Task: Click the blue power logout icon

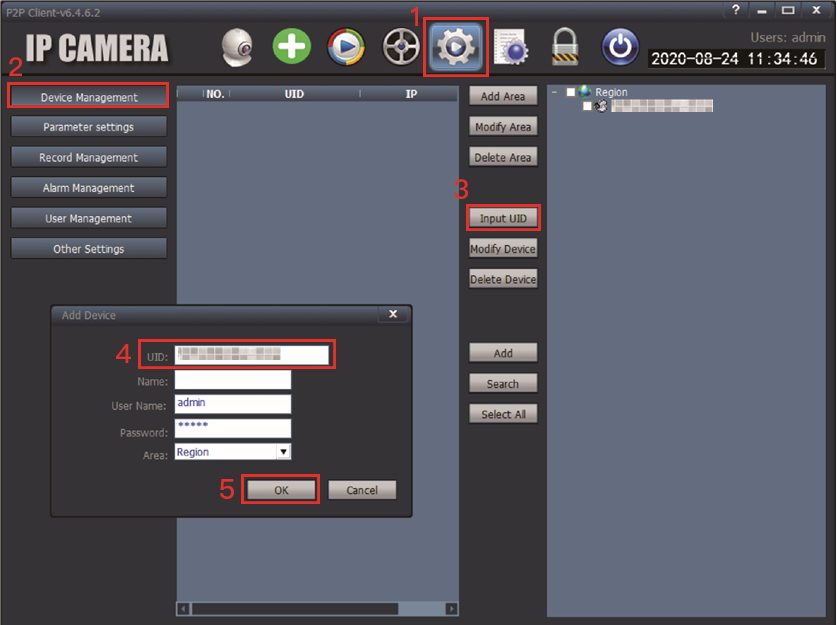Action: click(x=620, y=47)
